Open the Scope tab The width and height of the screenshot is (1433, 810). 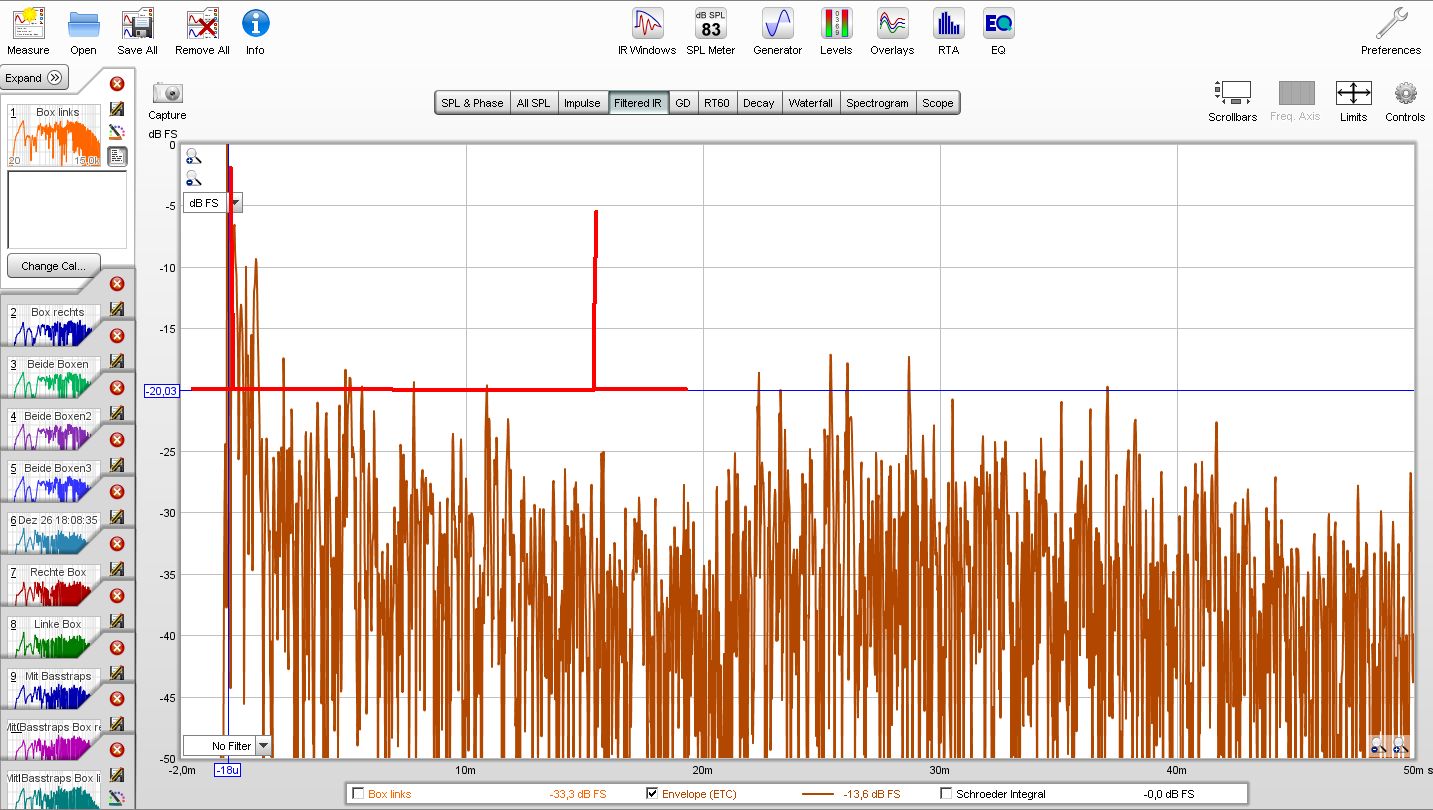(937, 103)
